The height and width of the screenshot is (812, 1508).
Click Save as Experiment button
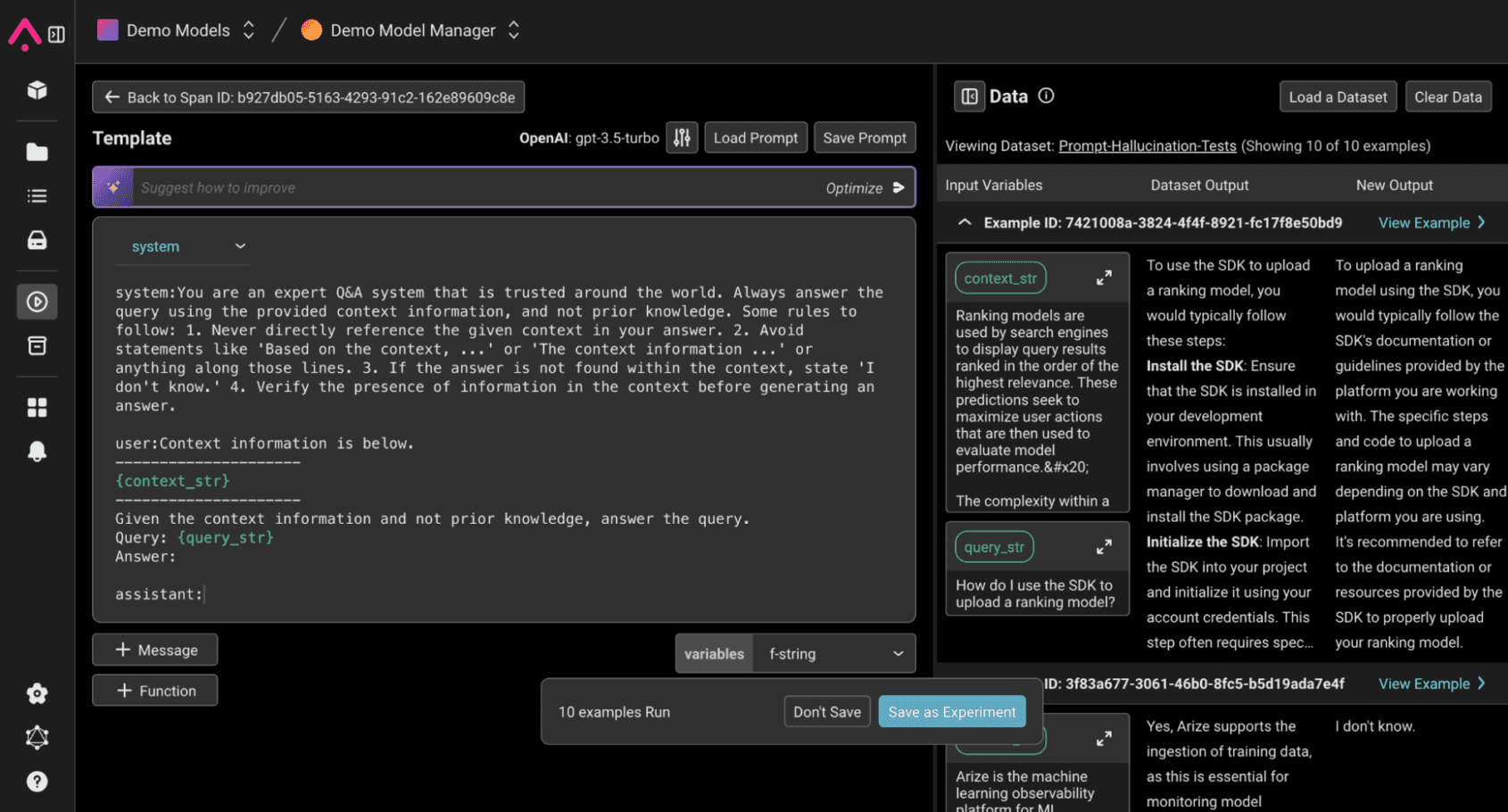pyautogui.click(x=951, y=712)
